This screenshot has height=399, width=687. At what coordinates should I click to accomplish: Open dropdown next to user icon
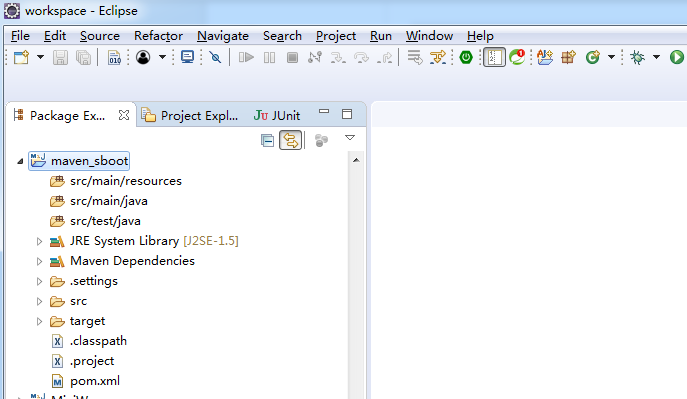pyautogui.click(x=162, y=57)
